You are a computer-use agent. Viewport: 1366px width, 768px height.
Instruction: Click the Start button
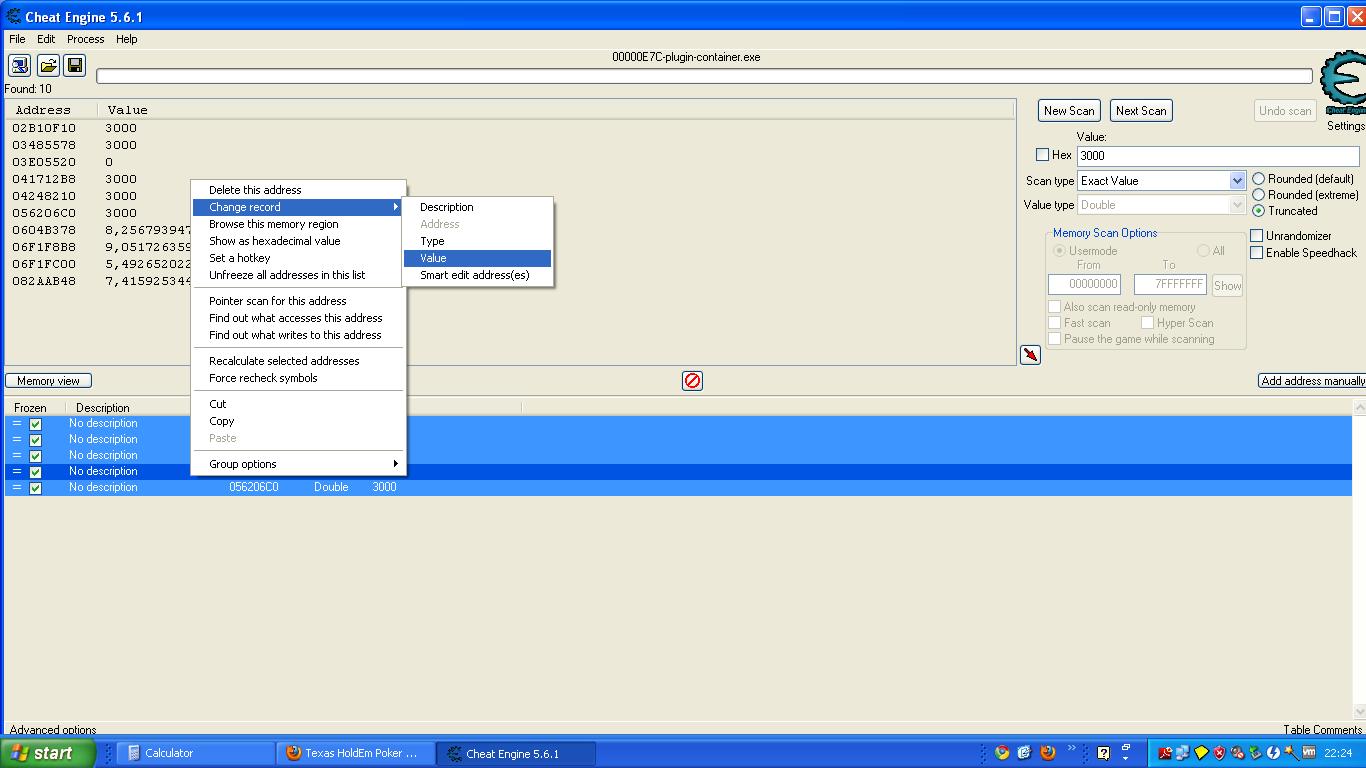[47, 753]
